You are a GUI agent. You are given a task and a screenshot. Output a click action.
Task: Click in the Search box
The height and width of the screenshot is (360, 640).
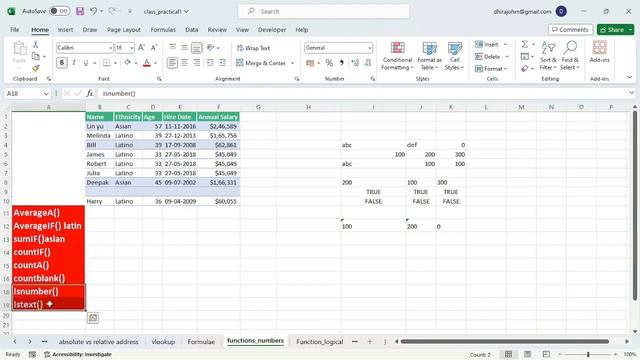(324, 11)
